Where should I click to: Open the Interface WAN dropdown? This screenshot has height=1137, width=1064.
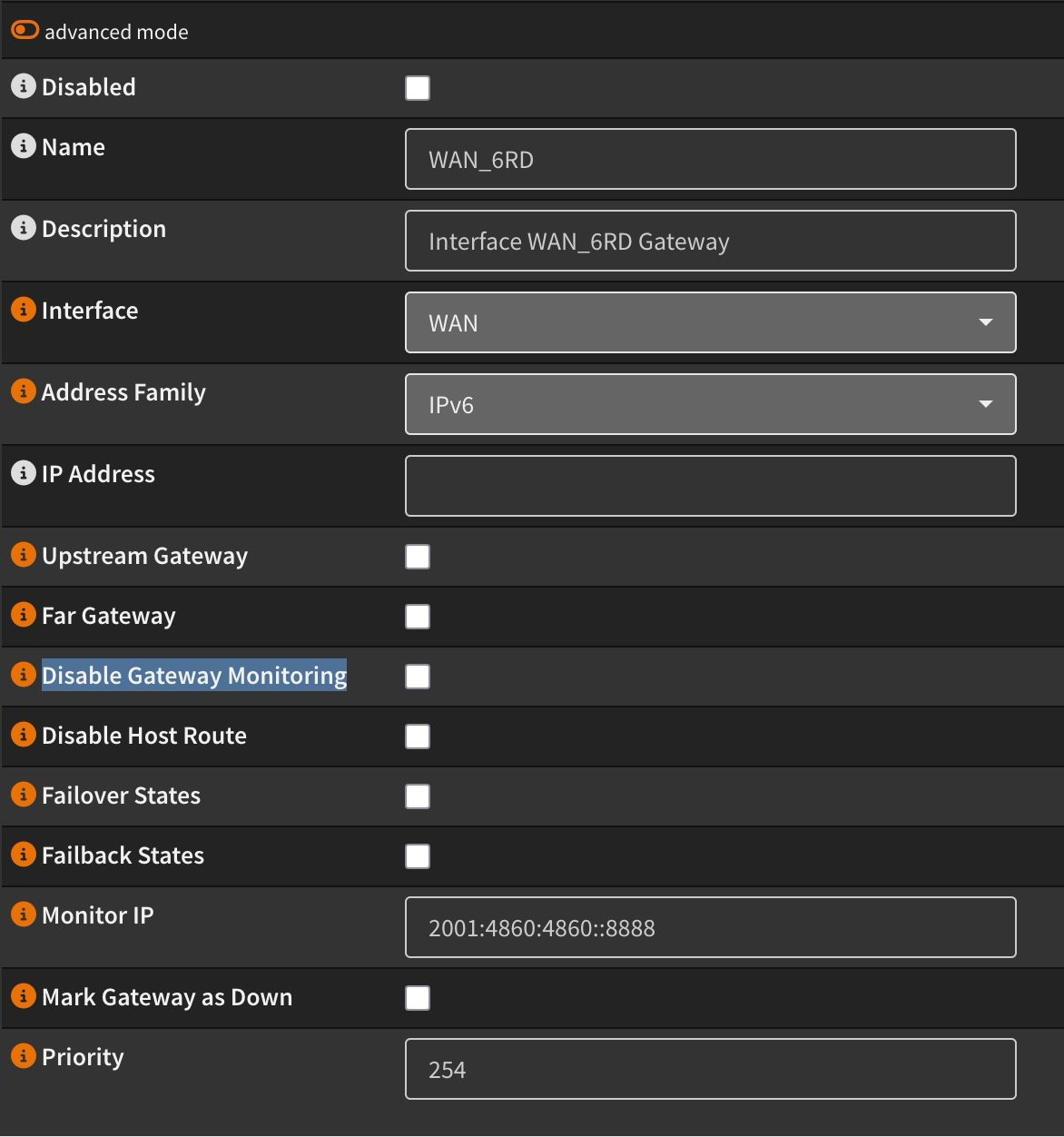pyautogui.click(x=710, y=322)
